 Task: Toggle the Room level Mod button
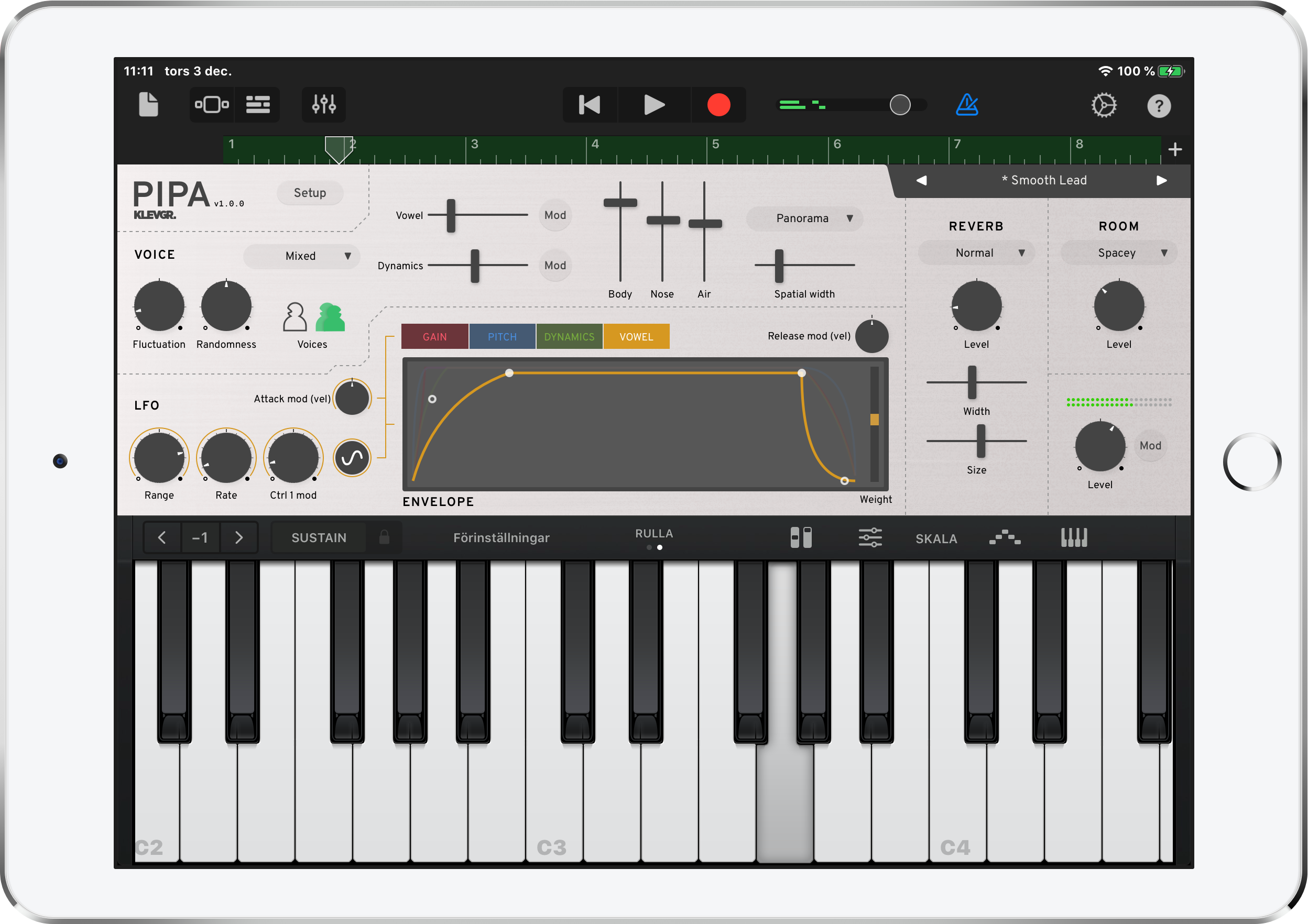pyautogui.click(x=1150, y=446)
